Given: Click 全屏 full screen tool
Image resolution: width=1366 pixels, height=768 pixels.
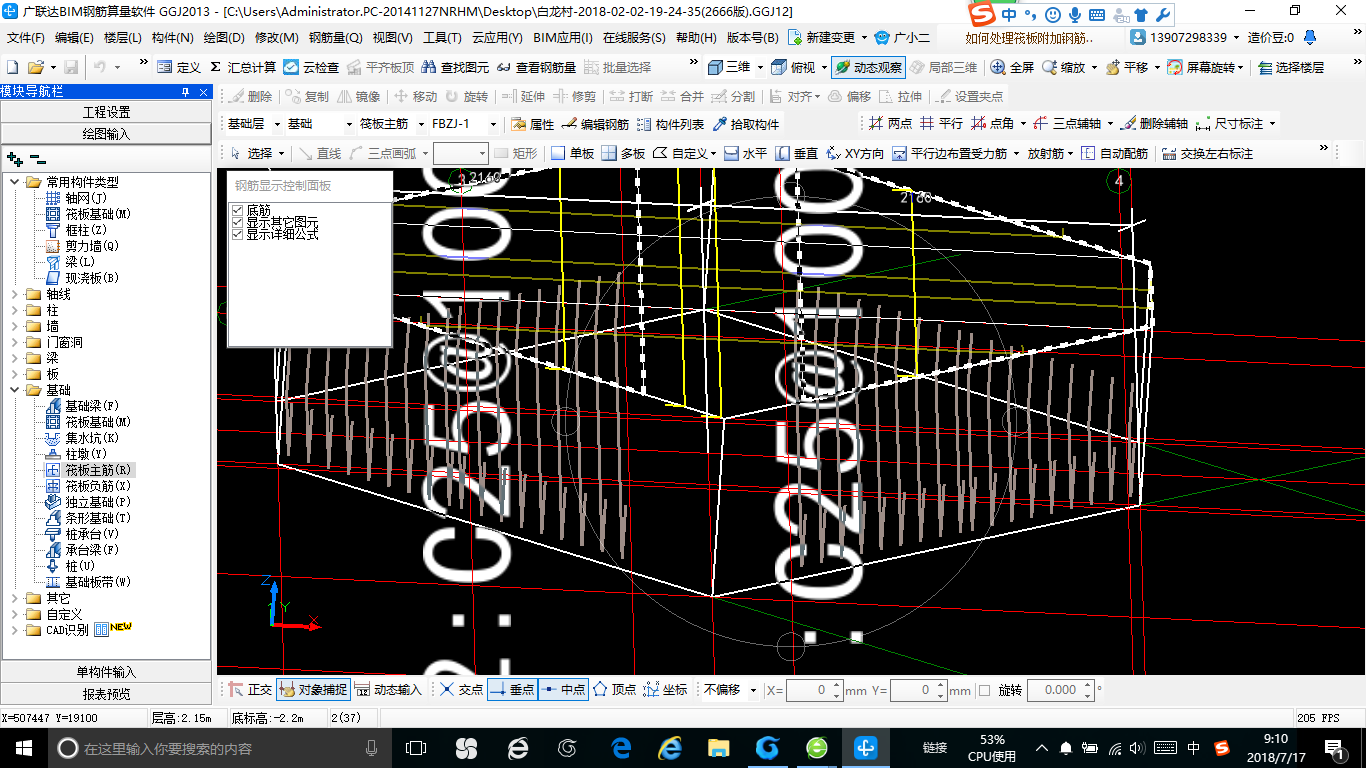Looking at the screenshot, I should (1012, 67).
